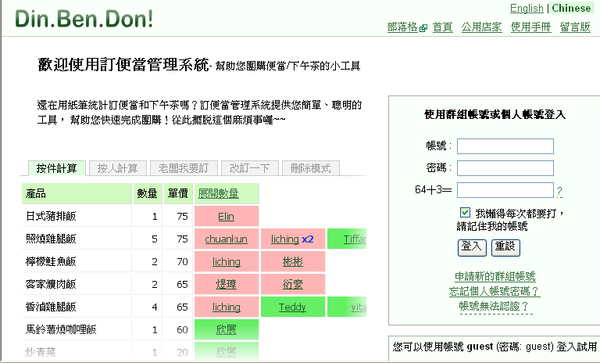600x363 pixels.
Task: Click the 日式豬排飯 product name
Action: pos(51,216)
